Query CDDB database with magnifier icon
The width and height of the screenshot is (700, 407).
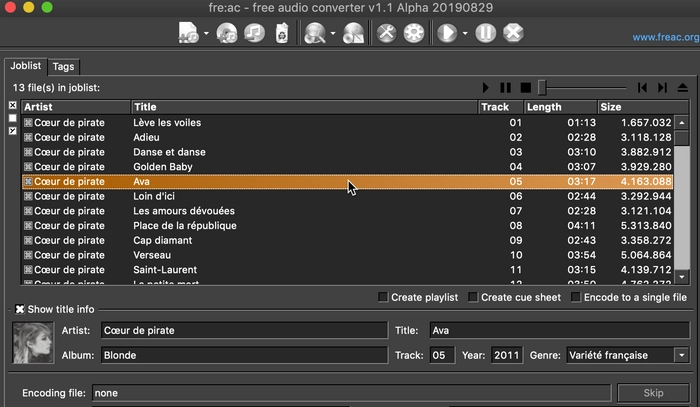tap(315, 33)
